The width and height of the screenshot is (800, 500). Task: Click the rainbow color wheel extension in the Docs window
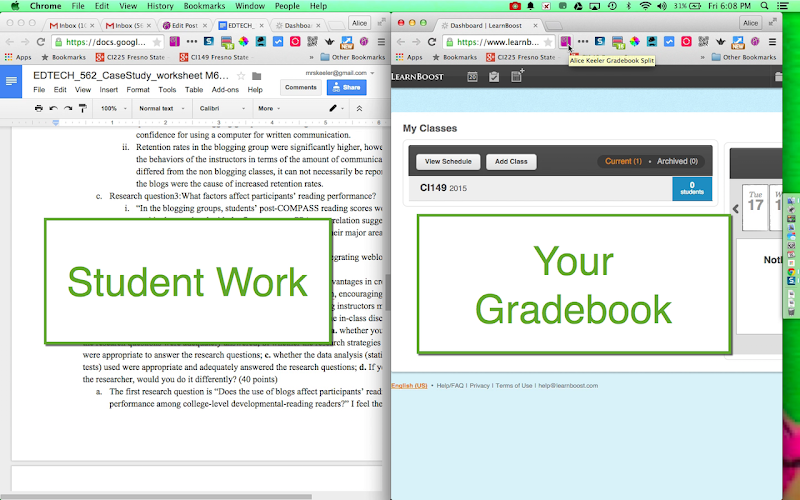pos(243,42)
